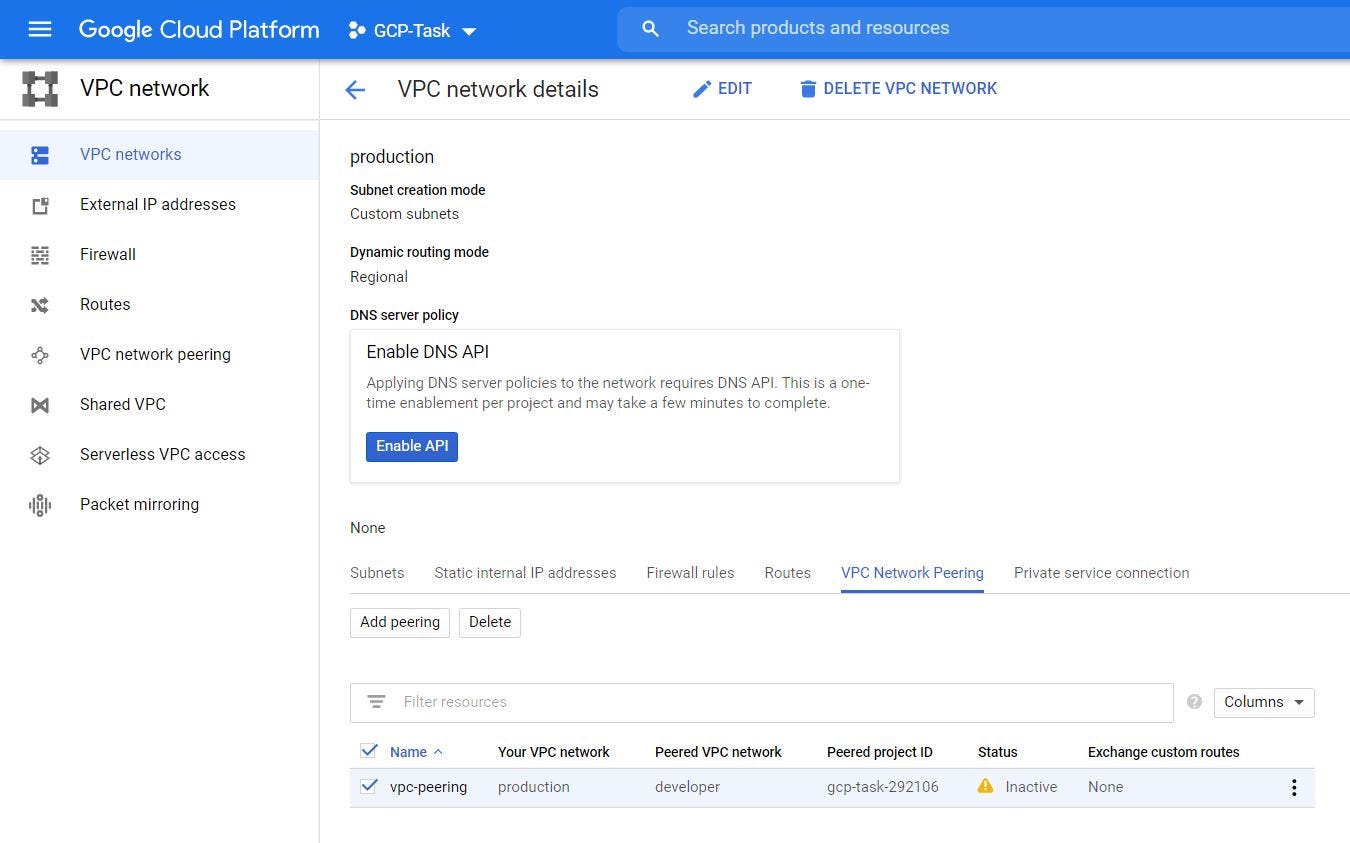The image size is (1350, 843).
Task: Open the Routes tab
Action: [787, 573]
